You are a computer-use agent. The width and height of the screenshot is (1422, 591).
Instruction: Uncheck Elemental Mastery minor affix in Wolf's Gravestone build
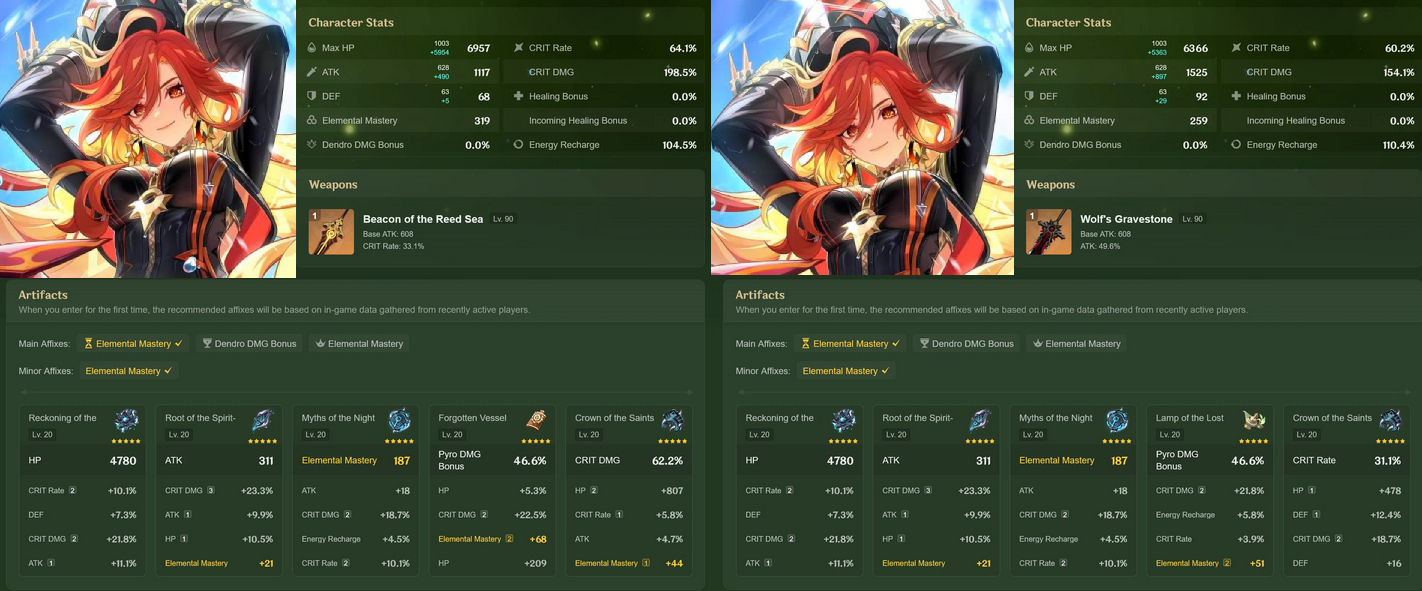pos(846,371)
